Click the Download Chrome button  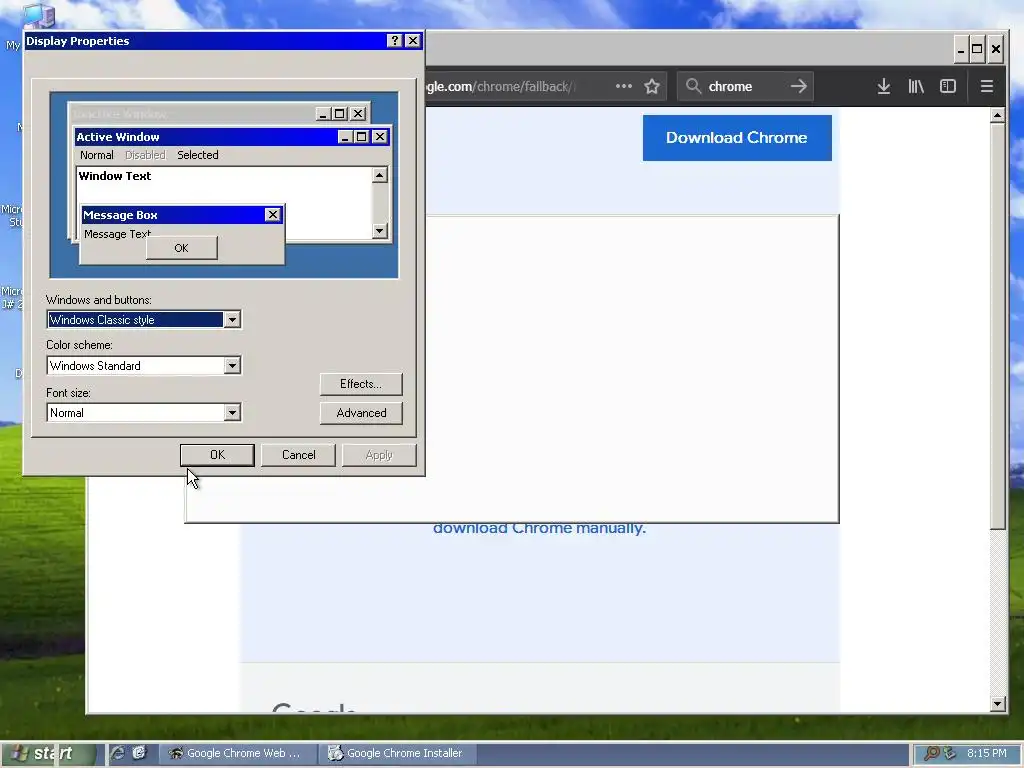[x=737, y=138]
